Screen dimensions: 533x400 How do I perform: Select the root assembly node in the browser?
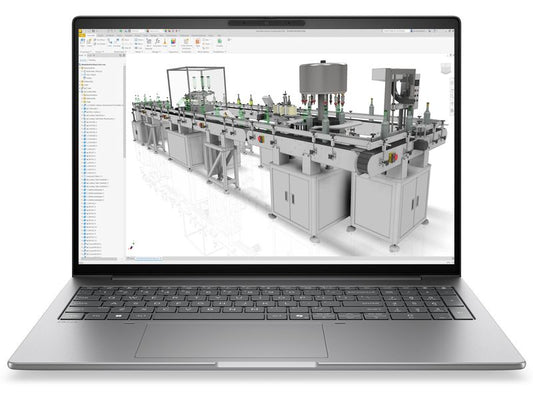point(93,64)
